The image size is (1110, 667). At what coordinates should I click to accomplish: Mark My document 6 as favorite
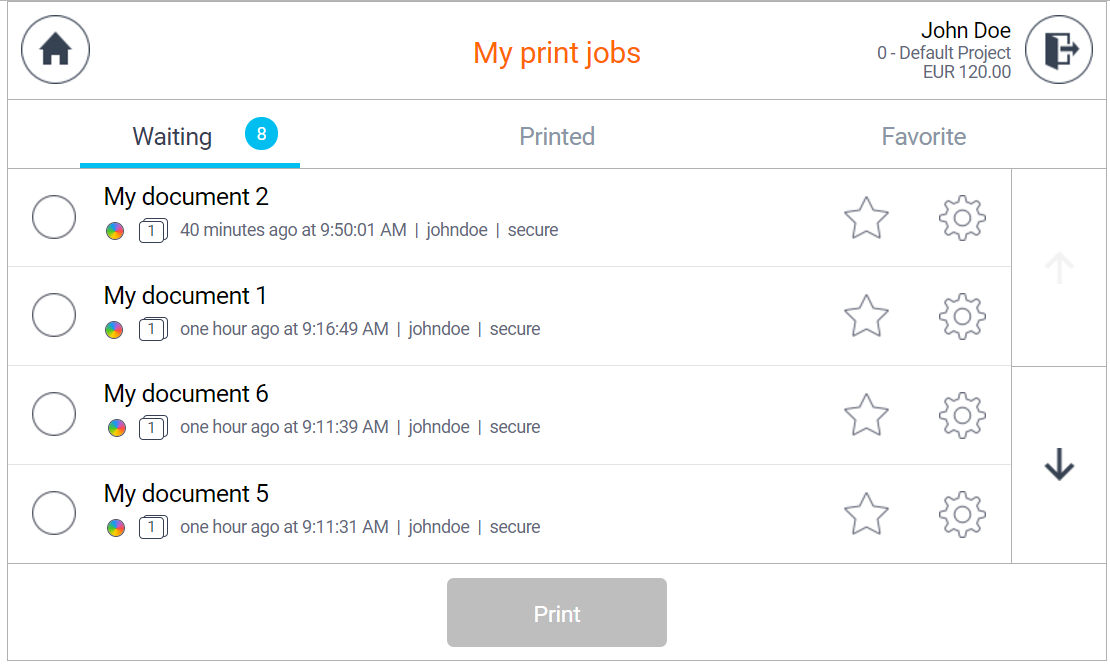[x=866, y=414]
